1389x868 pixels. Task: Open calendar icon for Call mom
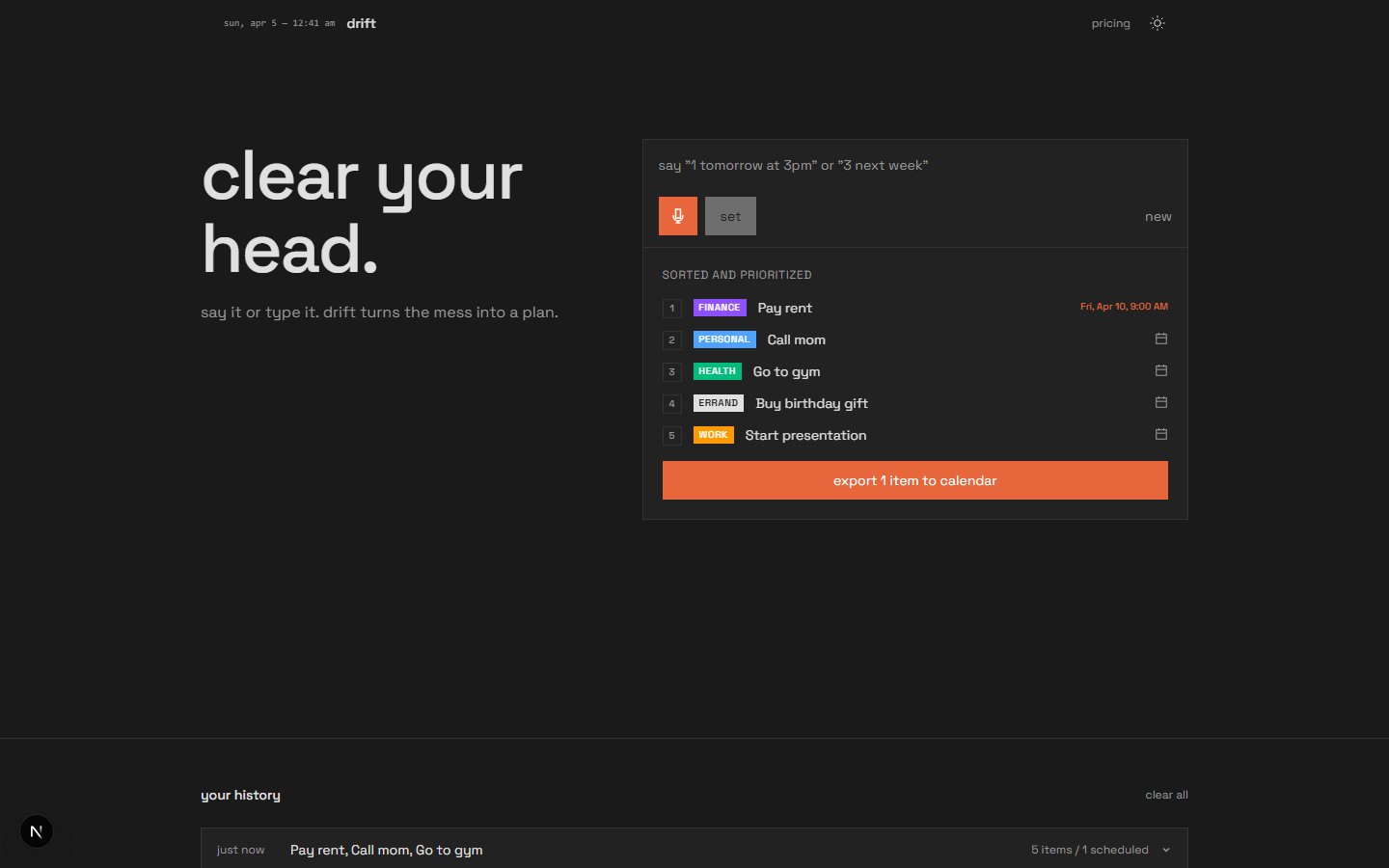pyautogui.click(x=1160, y=339)
